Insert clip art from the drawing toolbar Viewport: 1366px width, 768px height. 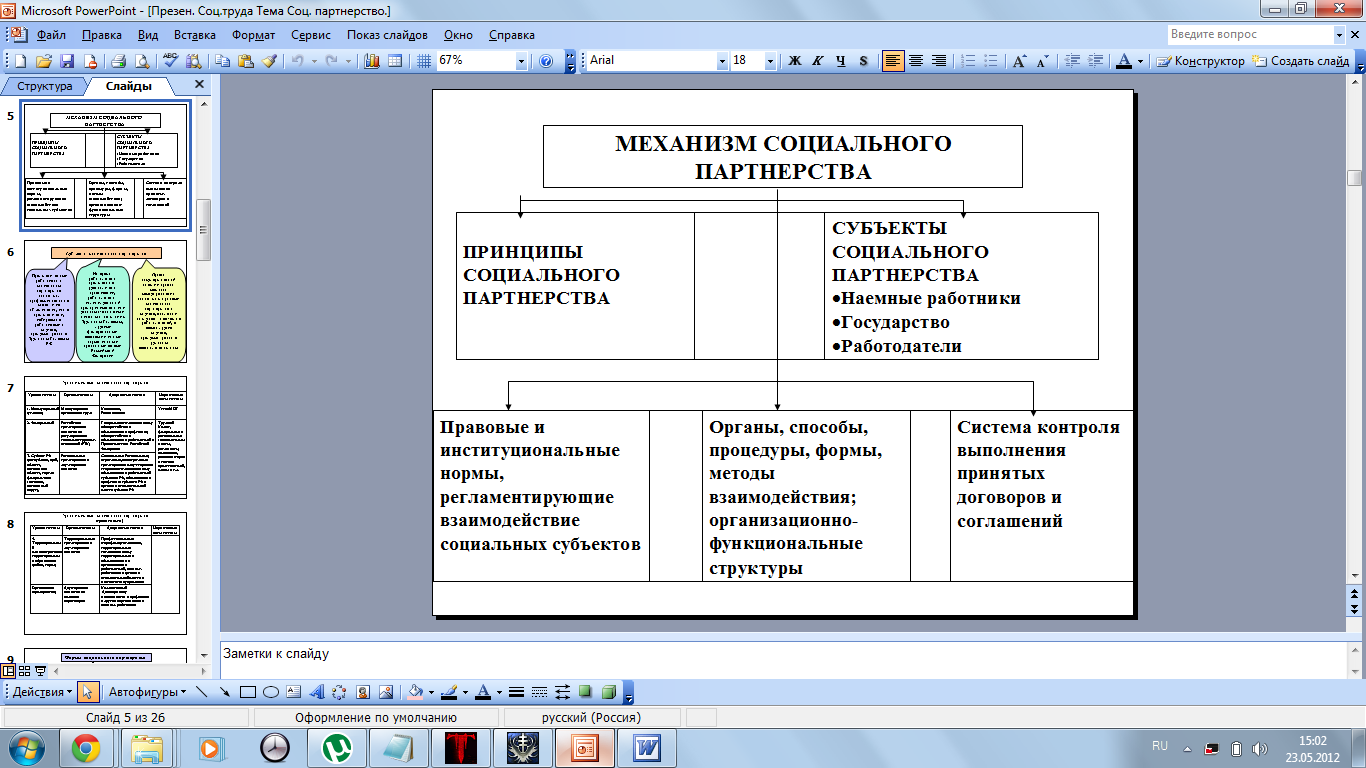363,692
